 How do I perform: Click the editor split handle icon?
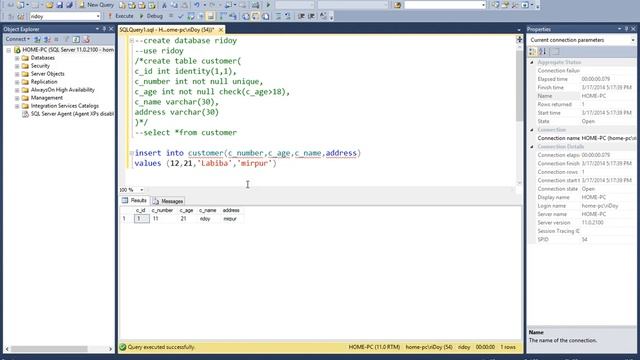coord(519,39)
